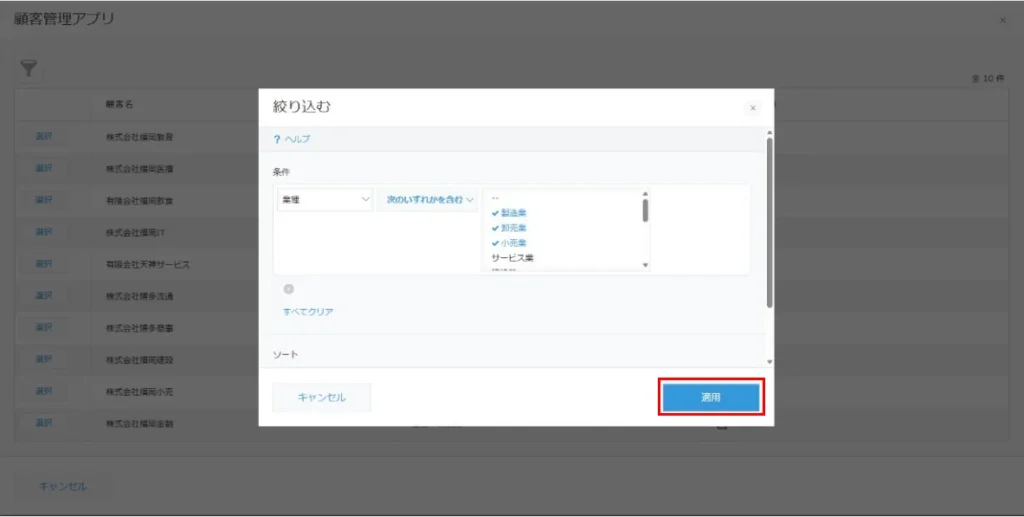Image resolution: width=1024 pixels, height=517 pixels.
Task: Click the 全 10 件 record count
Action: [x=987, y=79]
